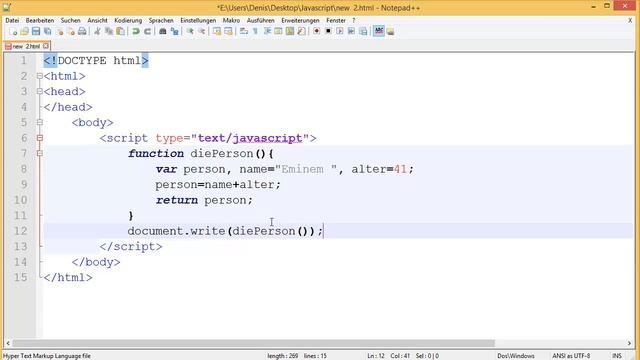
Task: Click the Save All toolbar icon
Action: click(47, 31)
